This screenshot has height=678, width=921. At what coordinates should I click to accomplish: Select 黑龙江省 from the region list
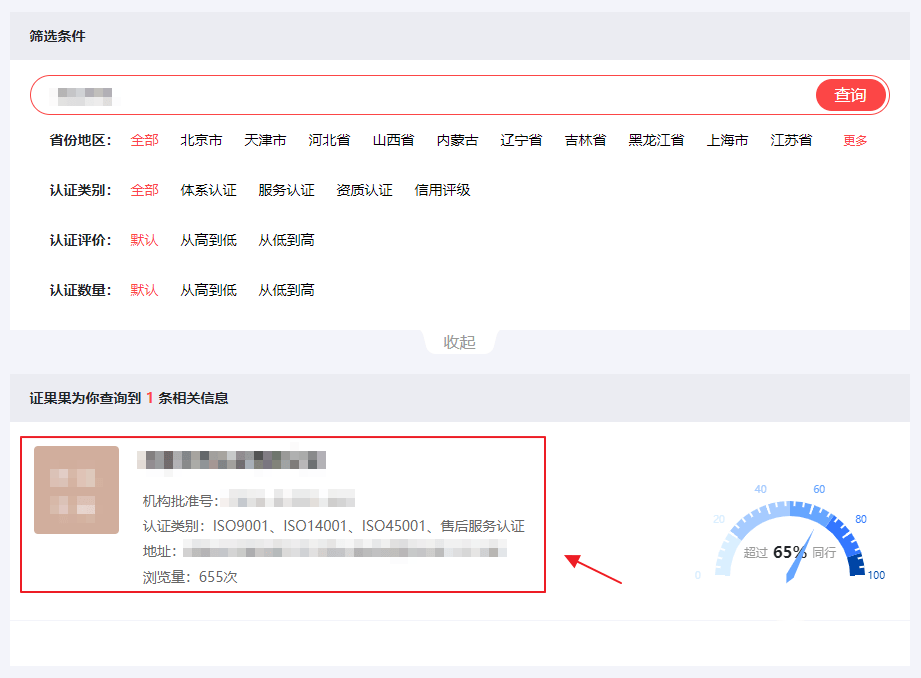coord(656,140)
